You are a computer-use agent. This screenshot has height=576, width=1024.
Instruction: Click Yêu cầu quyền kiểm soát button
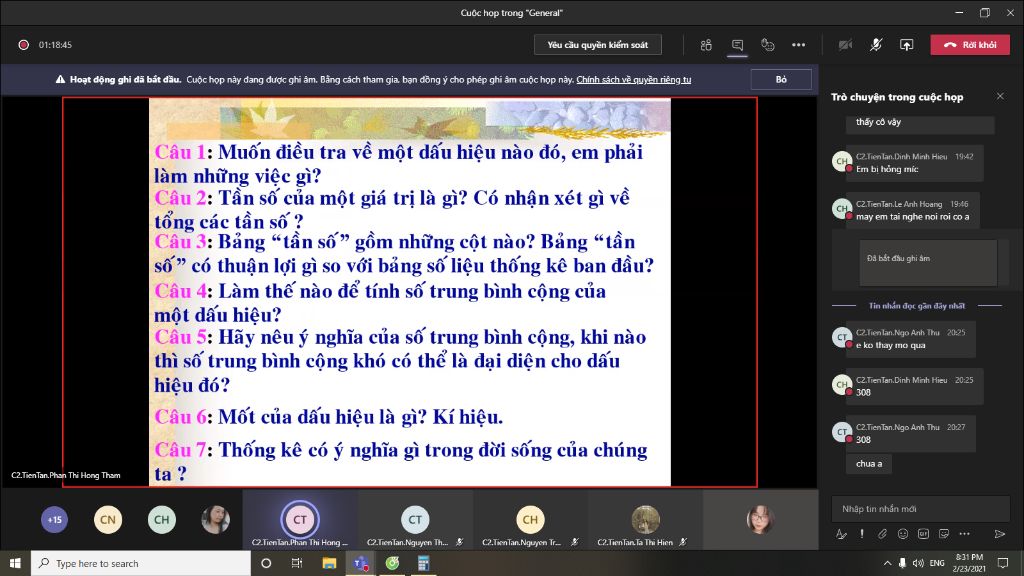[x=598, y=45]
